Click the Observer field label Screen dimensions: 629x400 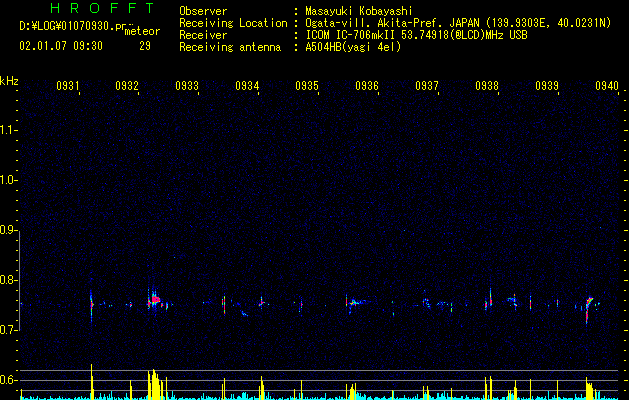[x=203, y=11]
